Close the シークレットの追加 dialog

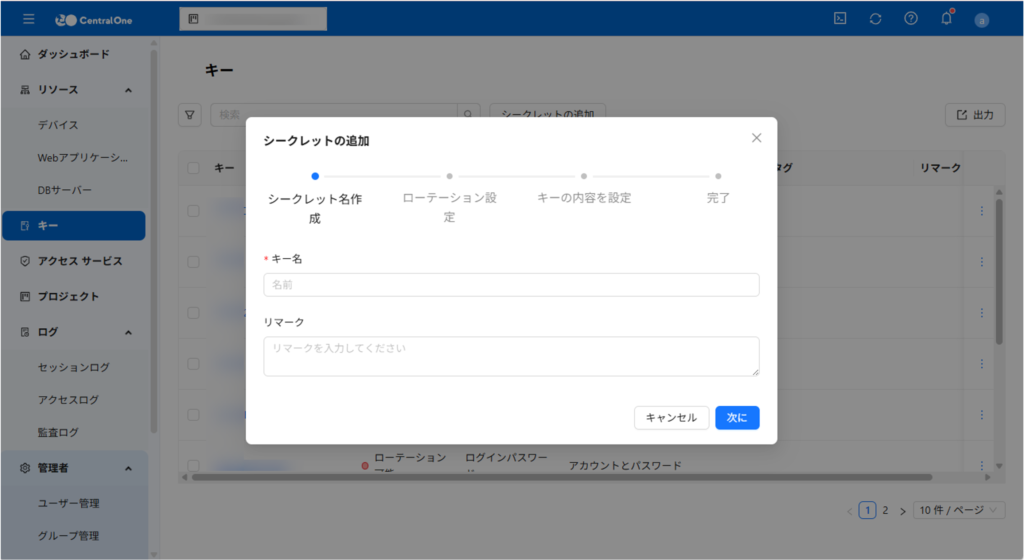click(756, 138)
